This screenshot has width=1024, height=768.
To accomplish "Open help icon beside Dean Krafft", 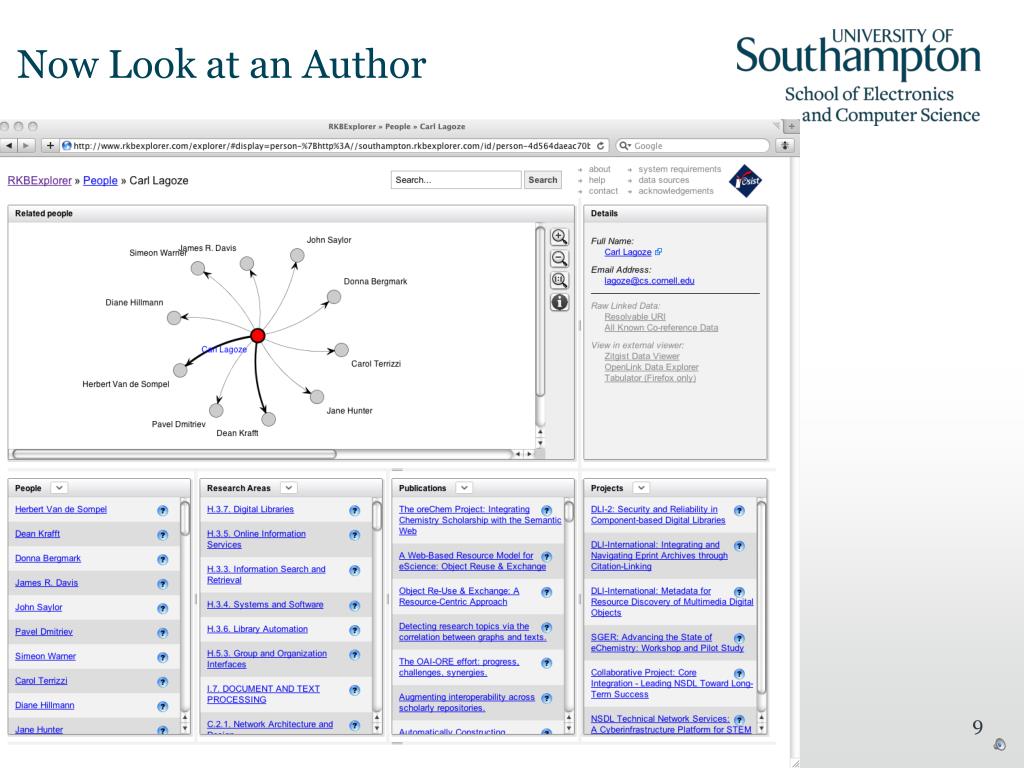I will coord(163,535).
